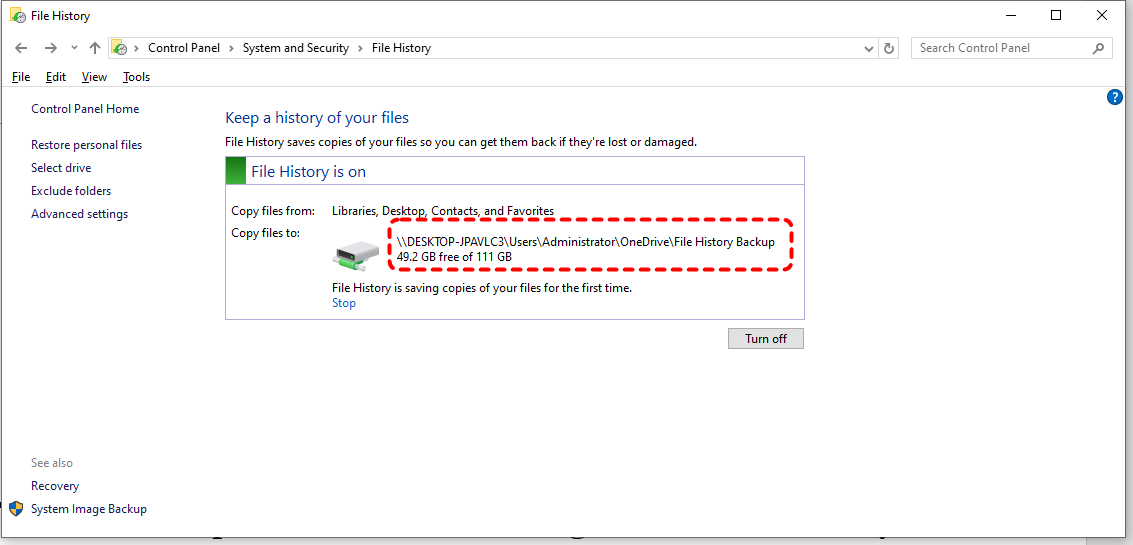Screen dimensions: 1133x545
Task: Select System and Security breadcrumb
Action: click(296, 48)
